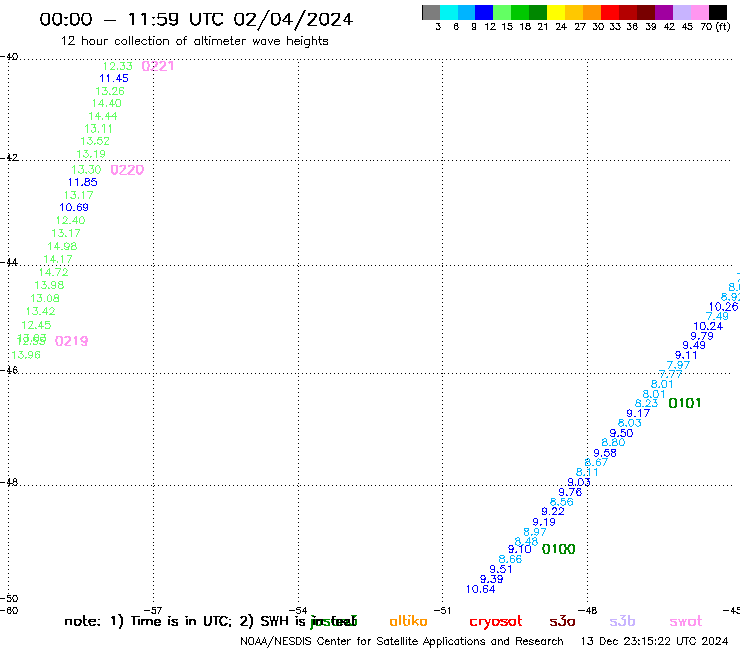Click the '70 (ft)' color scale label
The width and height of the screenshot is (740, 650).
[x=715, y=26]
